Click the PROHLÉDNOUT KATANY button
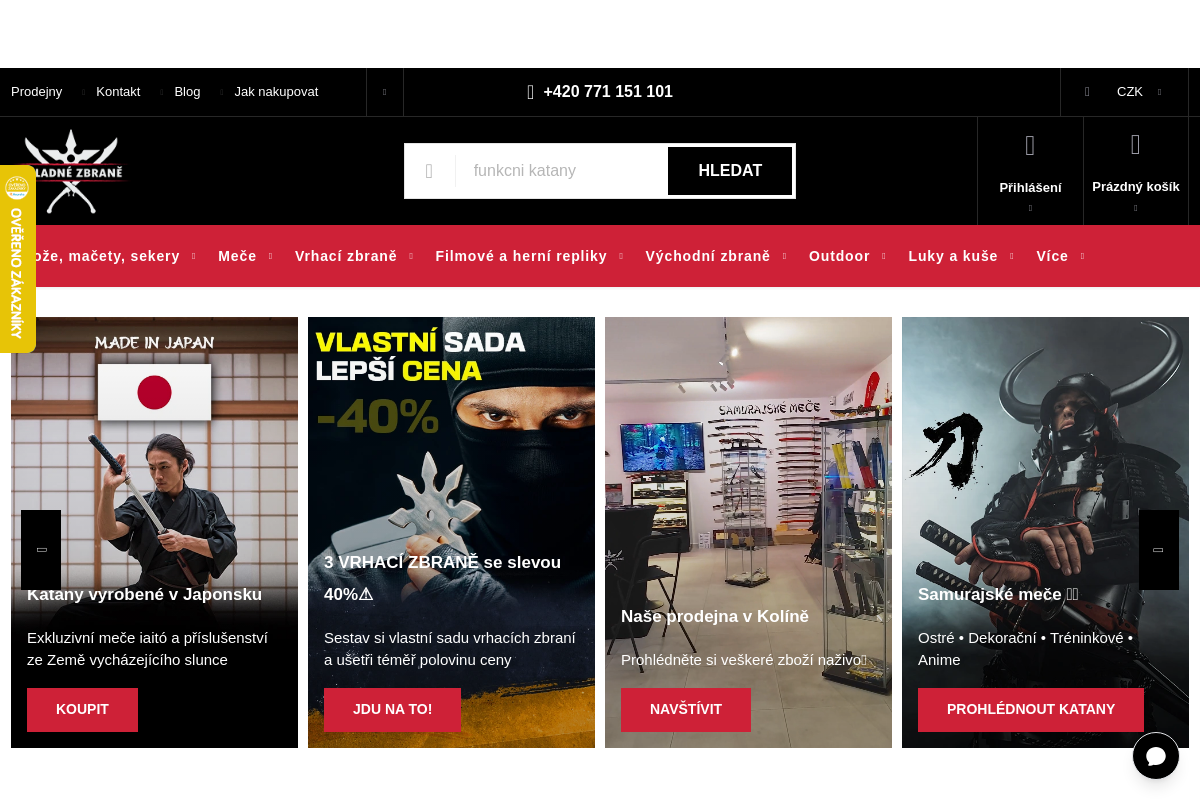 pyautogui.click(x=1031, y=710)
